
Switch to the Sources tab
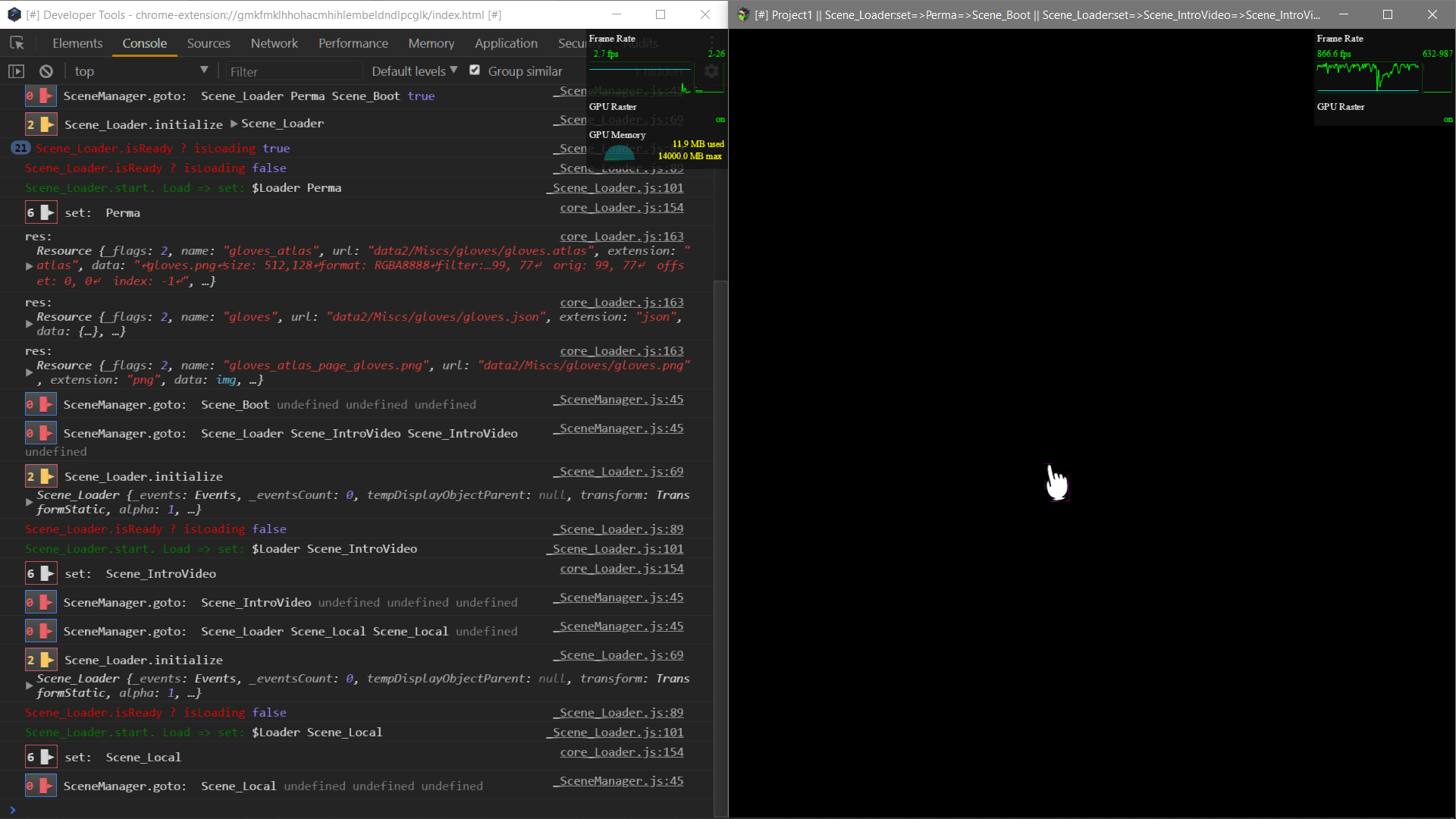[x=209, y=43]
